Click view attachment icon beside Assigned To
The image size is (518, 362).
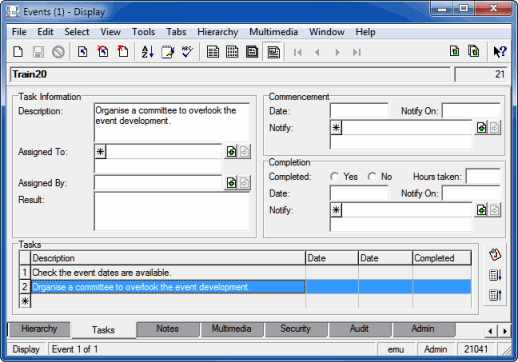244,152
